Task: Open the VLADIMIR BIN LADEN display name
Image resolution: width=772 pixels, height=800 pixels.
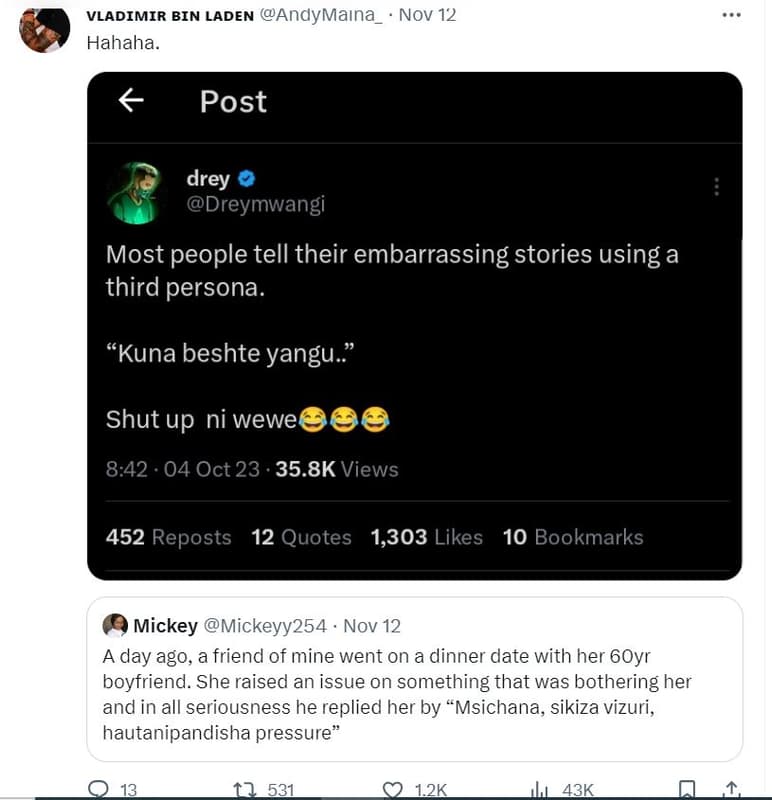Action: point(170,16)
